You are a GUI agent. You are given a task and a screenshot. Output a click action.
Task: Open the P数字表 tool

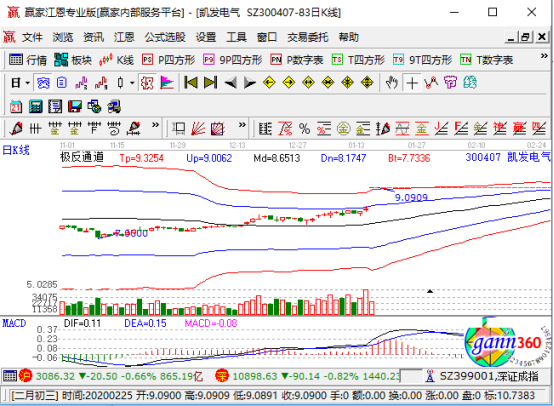coord(297,60)
